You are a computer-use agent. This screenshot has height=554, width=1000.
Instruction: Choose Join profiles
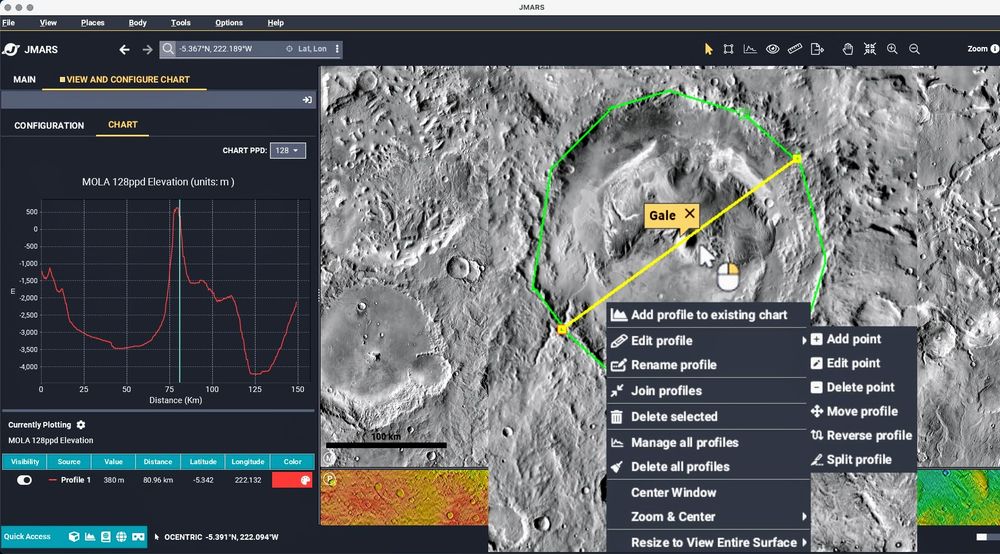tap(708, 391)
